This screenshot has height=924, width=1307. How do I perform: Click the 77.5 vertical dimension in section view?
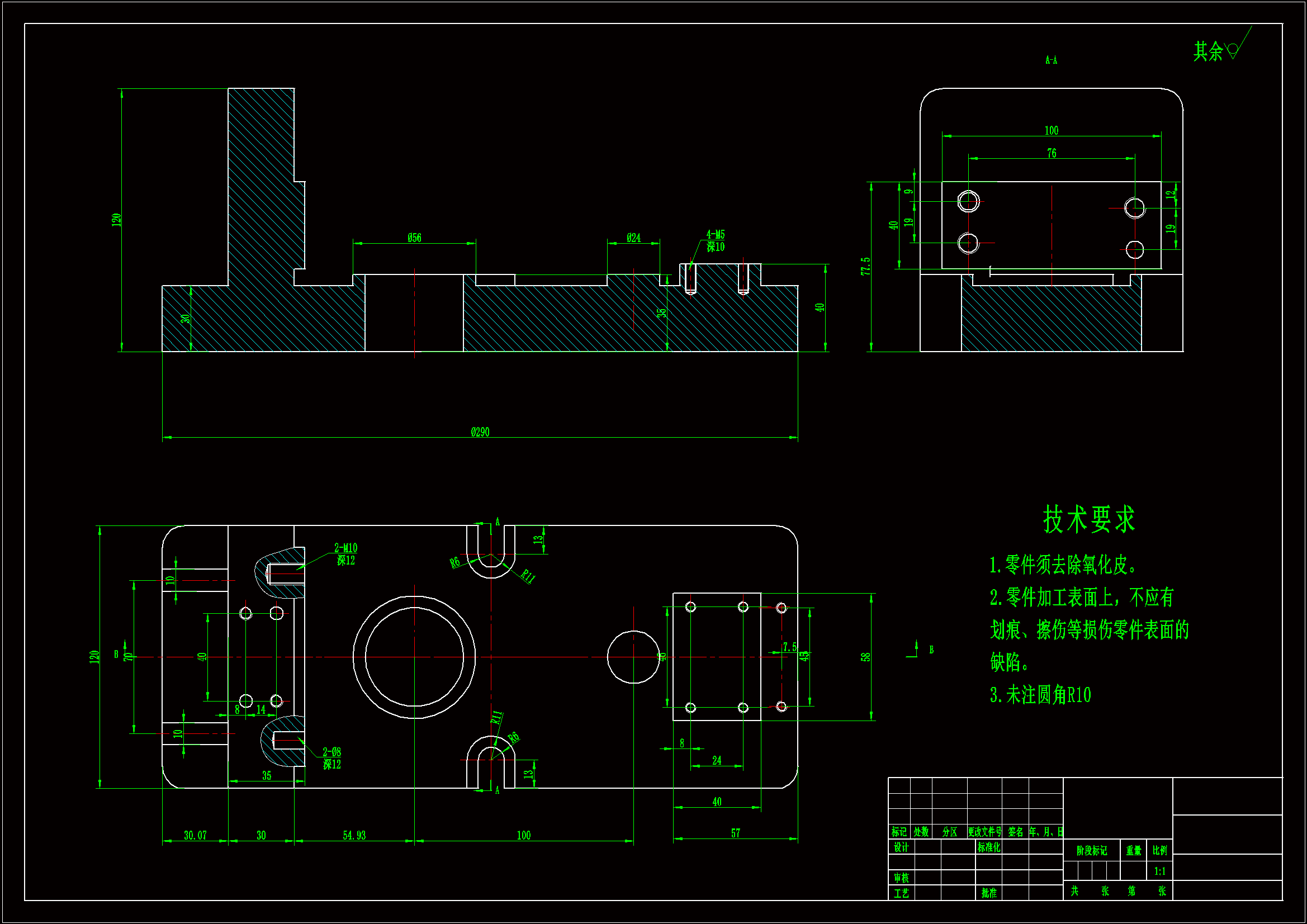(865, 267)
